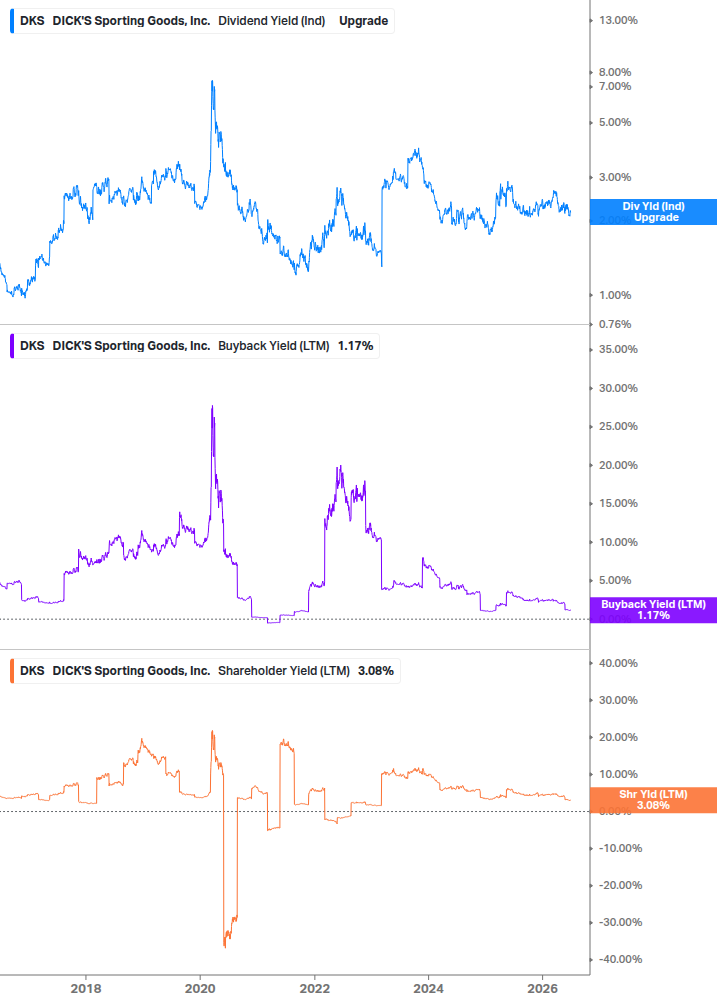Click the 35.00% tick on buyback yield axis
Screen dimensions: 717x1005
(618, 349)
